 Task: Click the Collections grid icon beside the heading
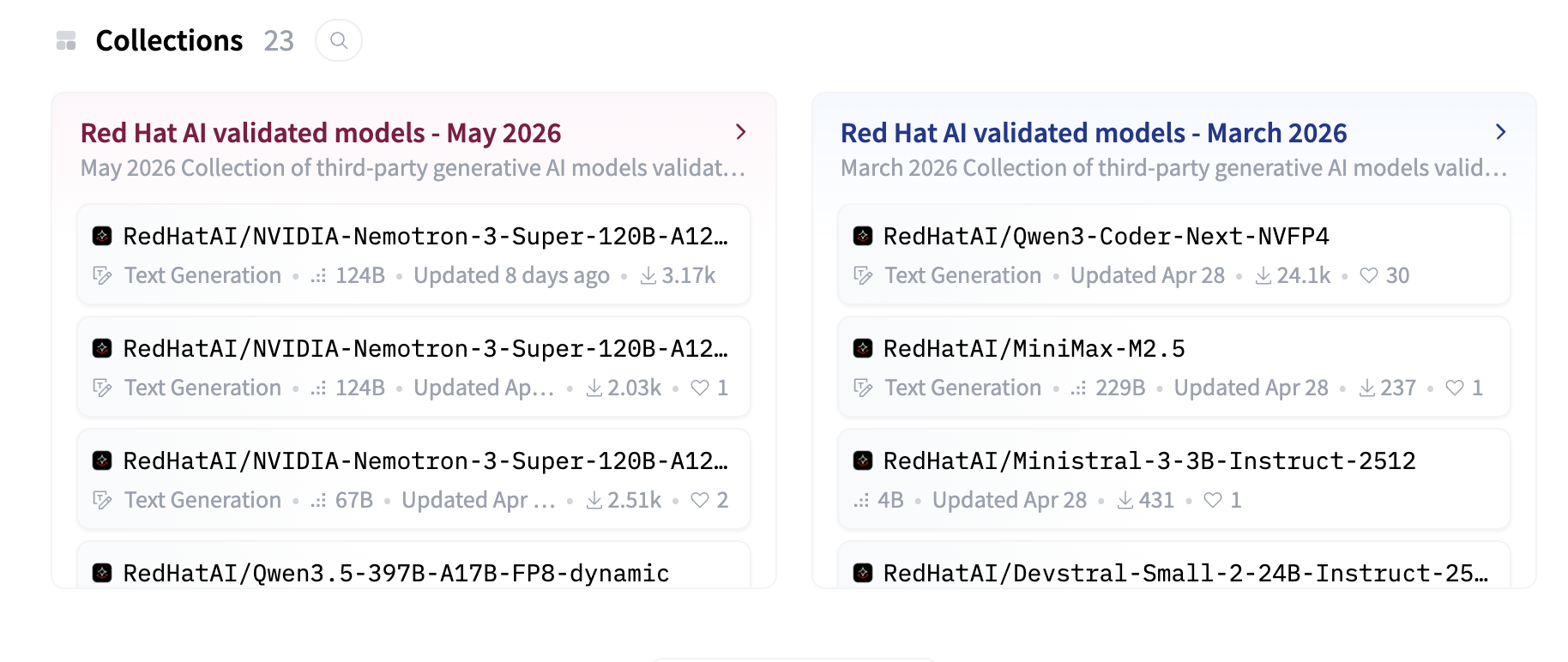point(66,40)
